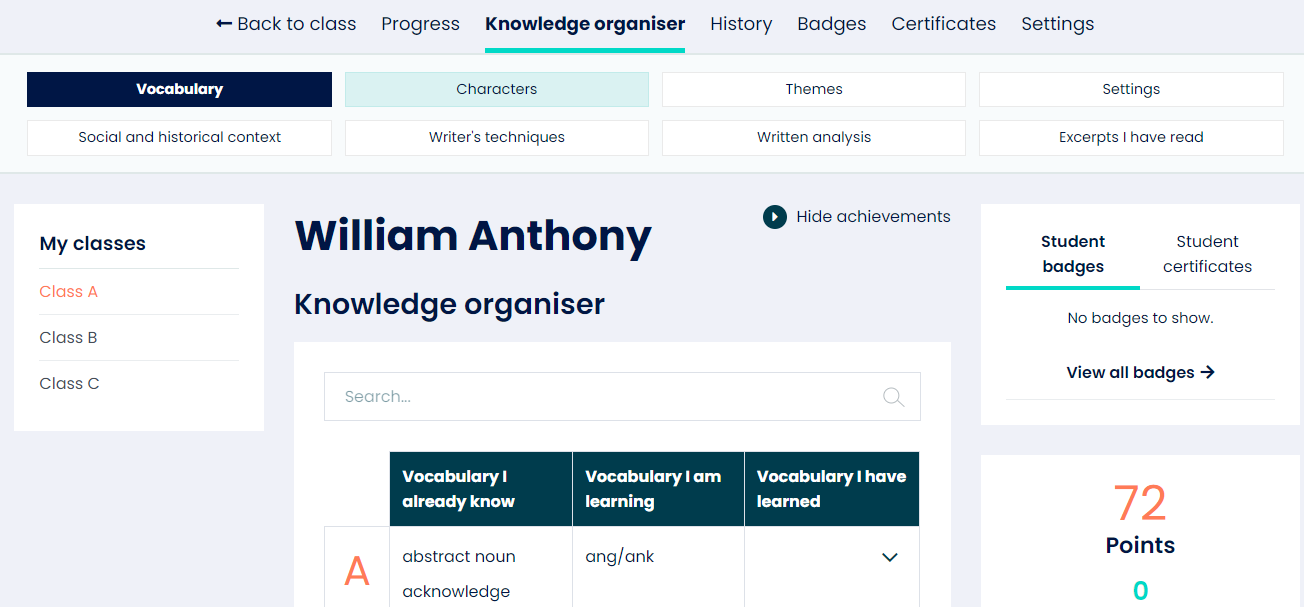Open the Certificates tab
Viewport: 1304px width, 607px height.
(x=944, y=24)
